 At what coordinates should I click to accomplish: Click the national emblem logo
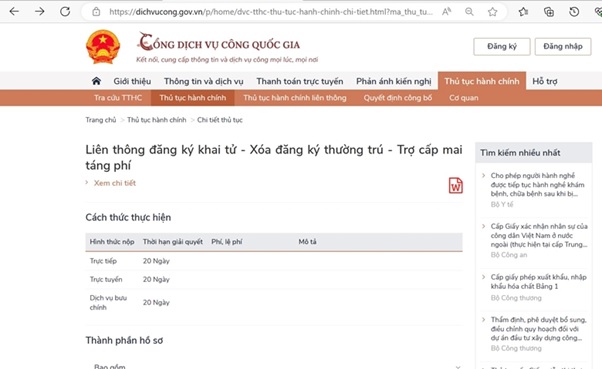(x=103, y=47)
